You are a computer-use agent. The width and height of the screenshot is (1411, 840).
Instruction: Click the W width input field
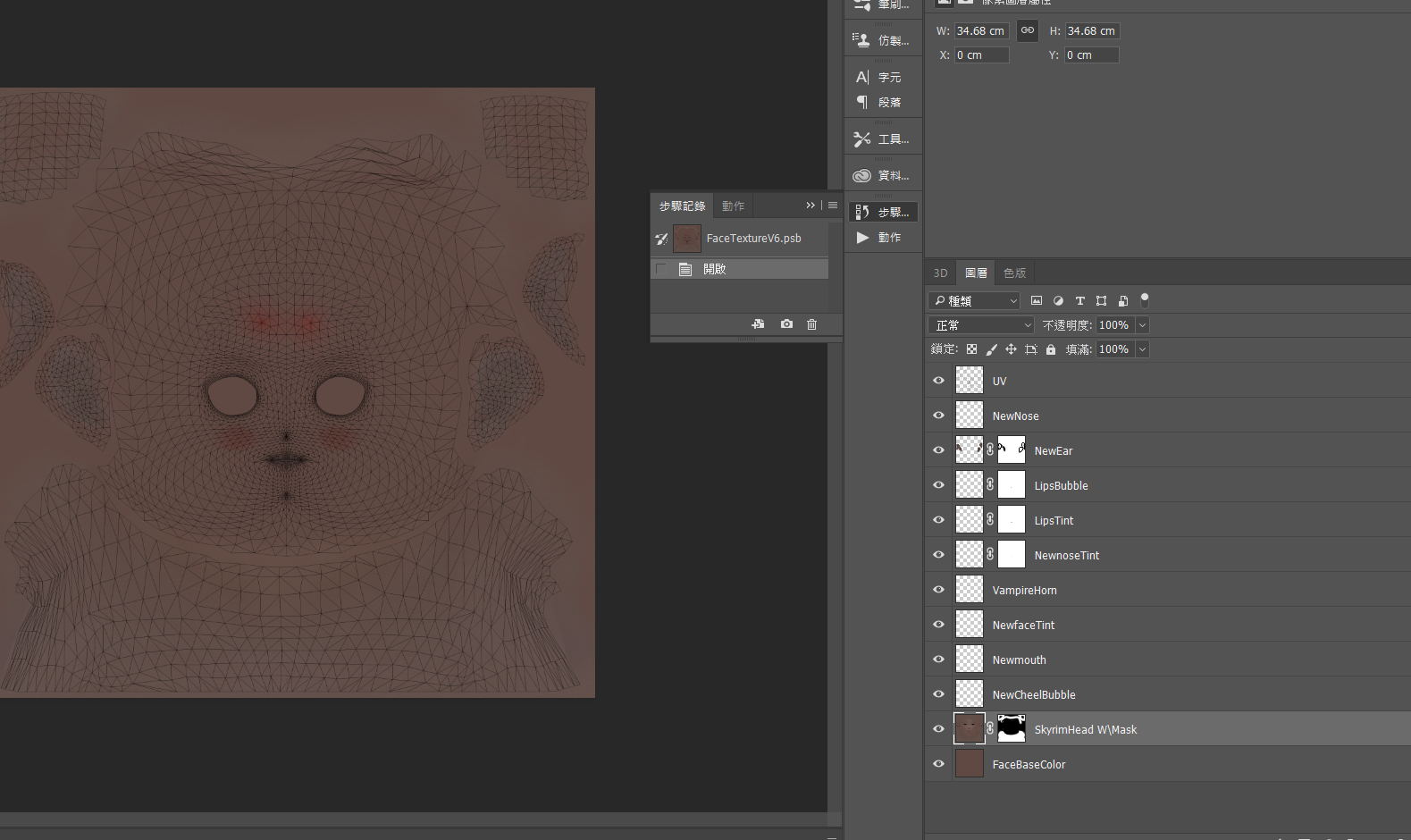tap(981, 30)
